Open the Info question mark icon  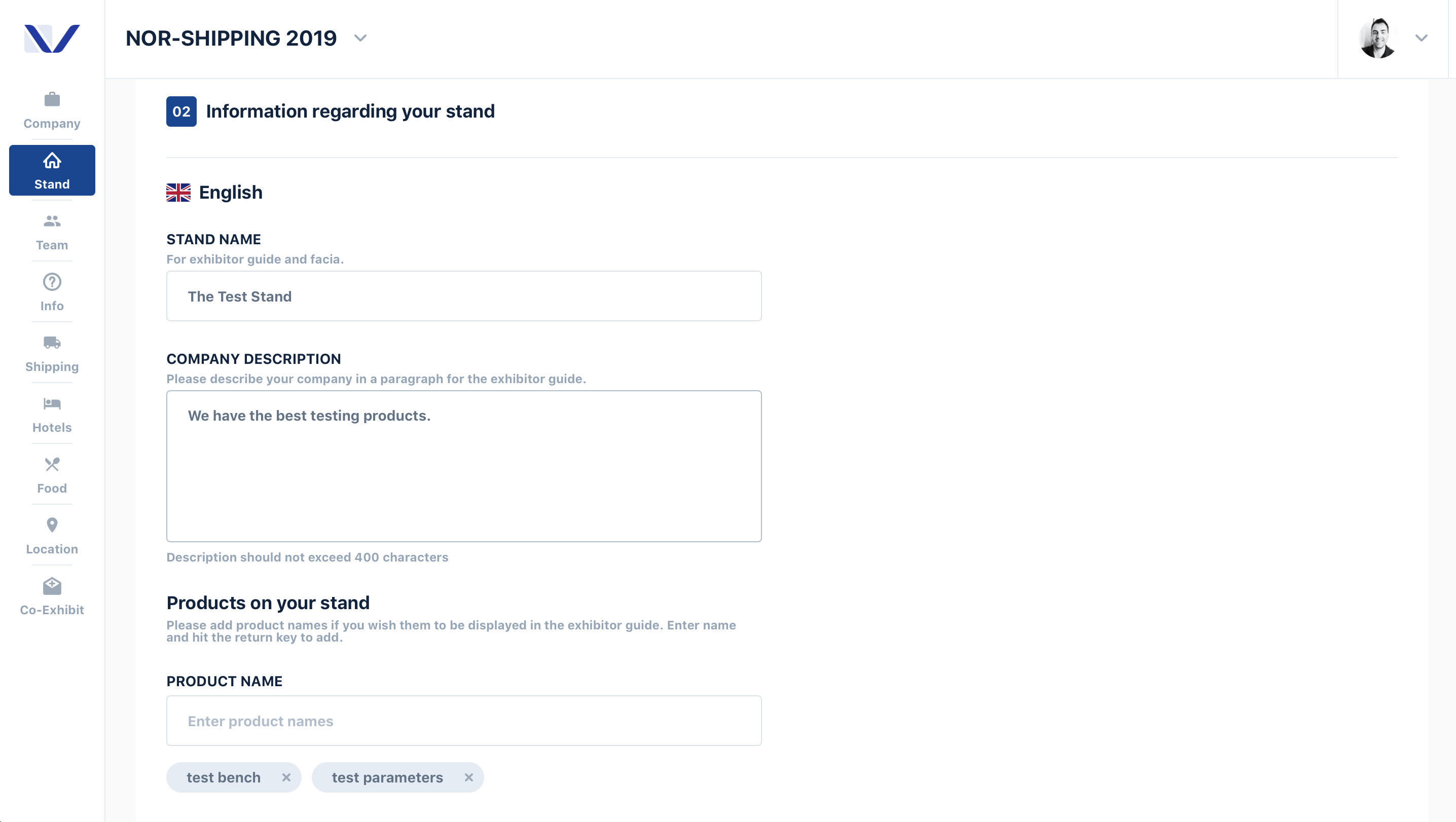52,281
